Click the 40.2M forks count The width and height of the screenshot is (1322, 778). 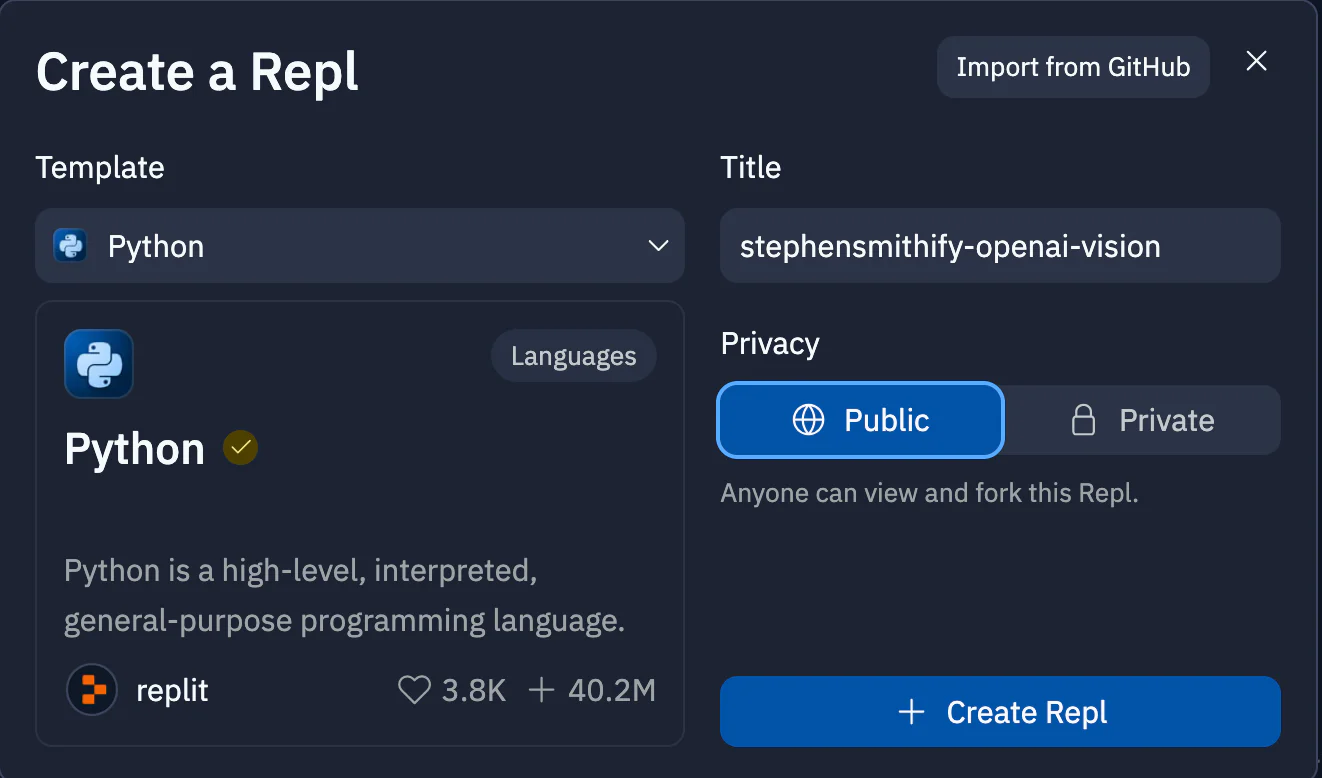612,690
